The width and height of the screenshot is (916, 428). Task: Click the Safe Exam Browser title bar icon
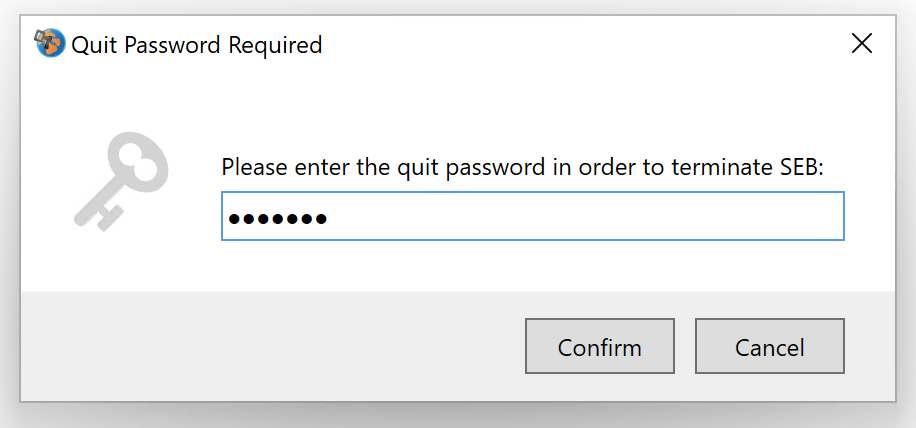pos(50,44)
